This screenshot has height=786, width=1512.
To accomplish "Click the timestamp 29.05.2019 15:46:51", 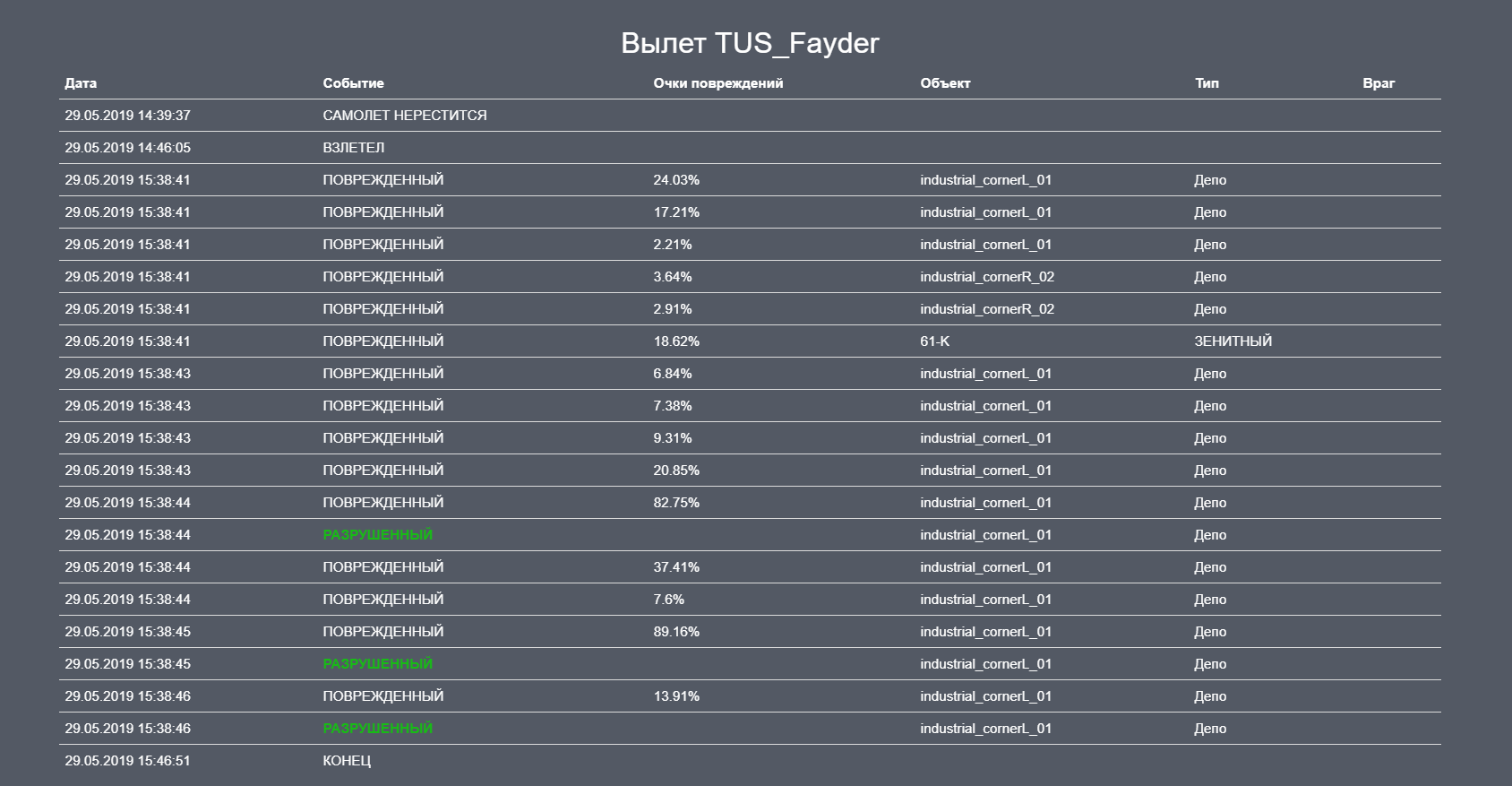I will pyautogui.click(x=127, y=761).
